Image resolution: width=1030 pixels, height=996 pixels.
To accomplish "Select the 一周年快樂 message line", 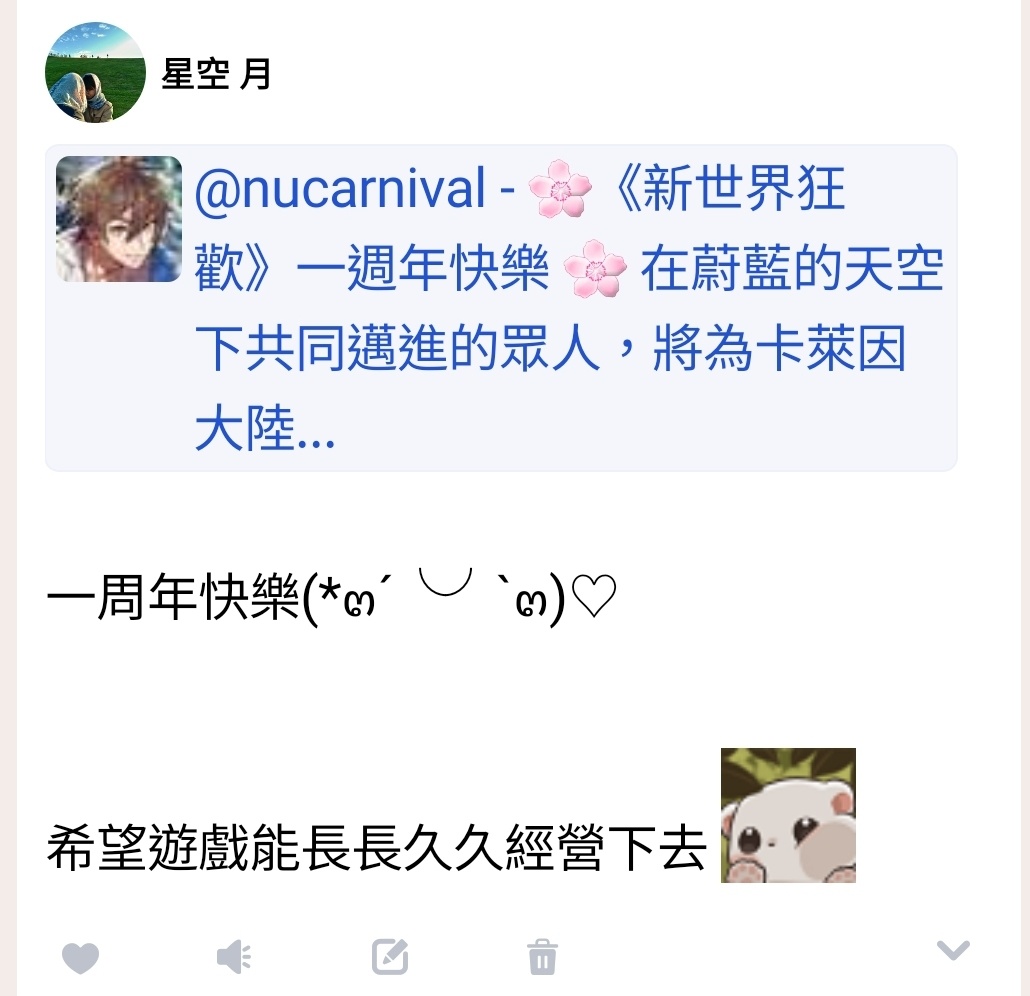I will tap(332, 597).
